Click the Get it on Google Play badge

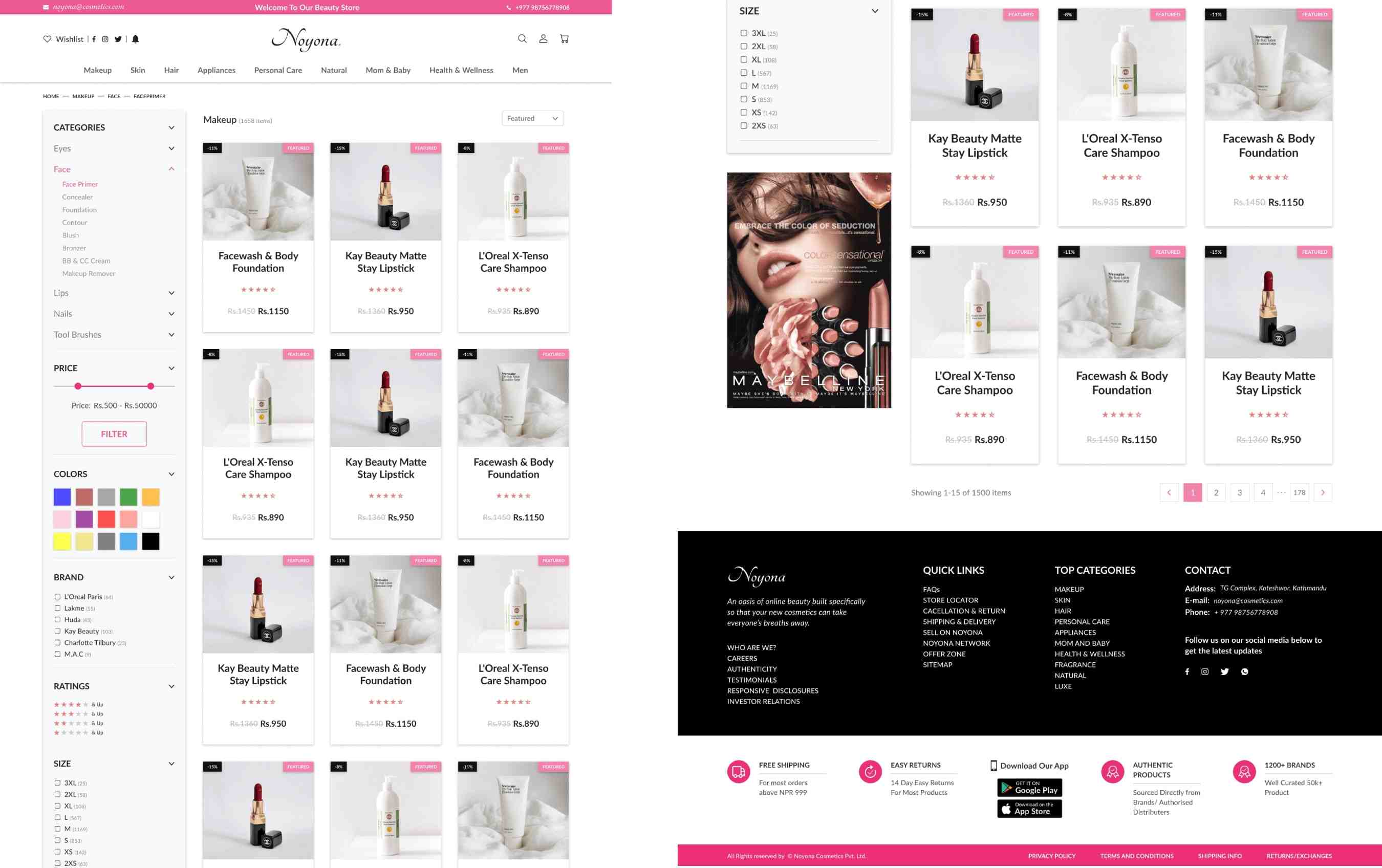point(1030,788)
